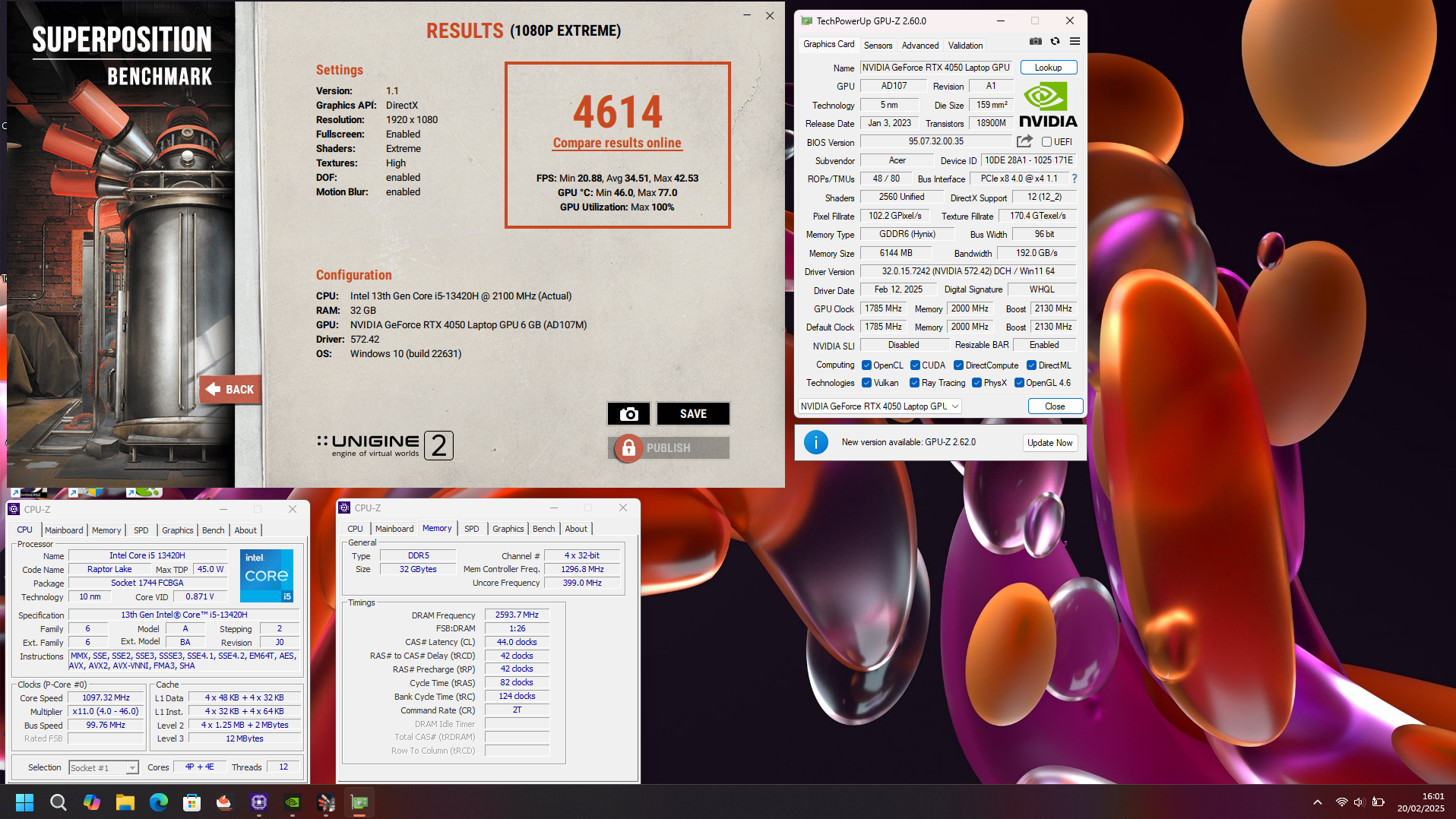Click the Intel Core i5 logo in CPU-Z
This screenshot has width=1456, height=819.
coord(267,575)
